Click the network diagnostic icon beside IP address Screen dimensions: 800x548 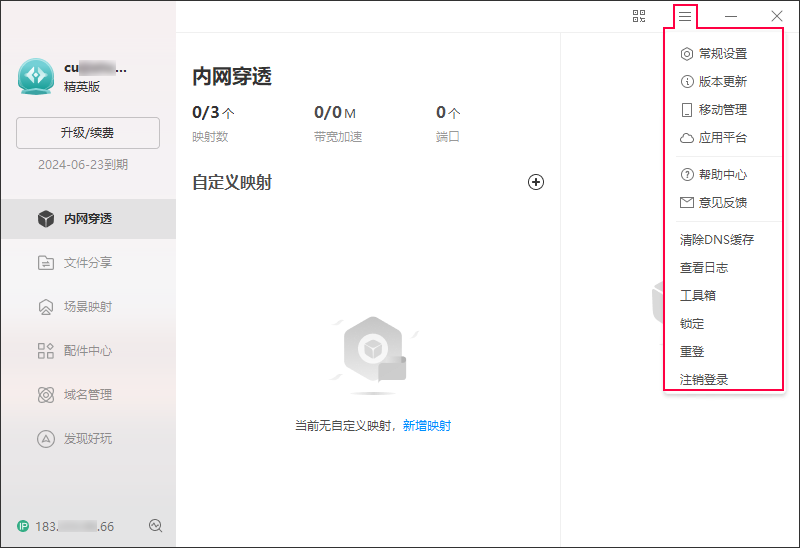pyautogui.click(x=155, y=526)
